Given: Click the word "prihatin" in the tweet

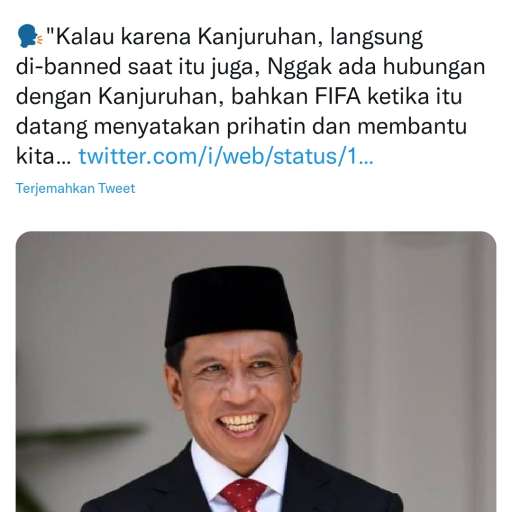Looking at the screenshot, I should [x=266, y=127].
